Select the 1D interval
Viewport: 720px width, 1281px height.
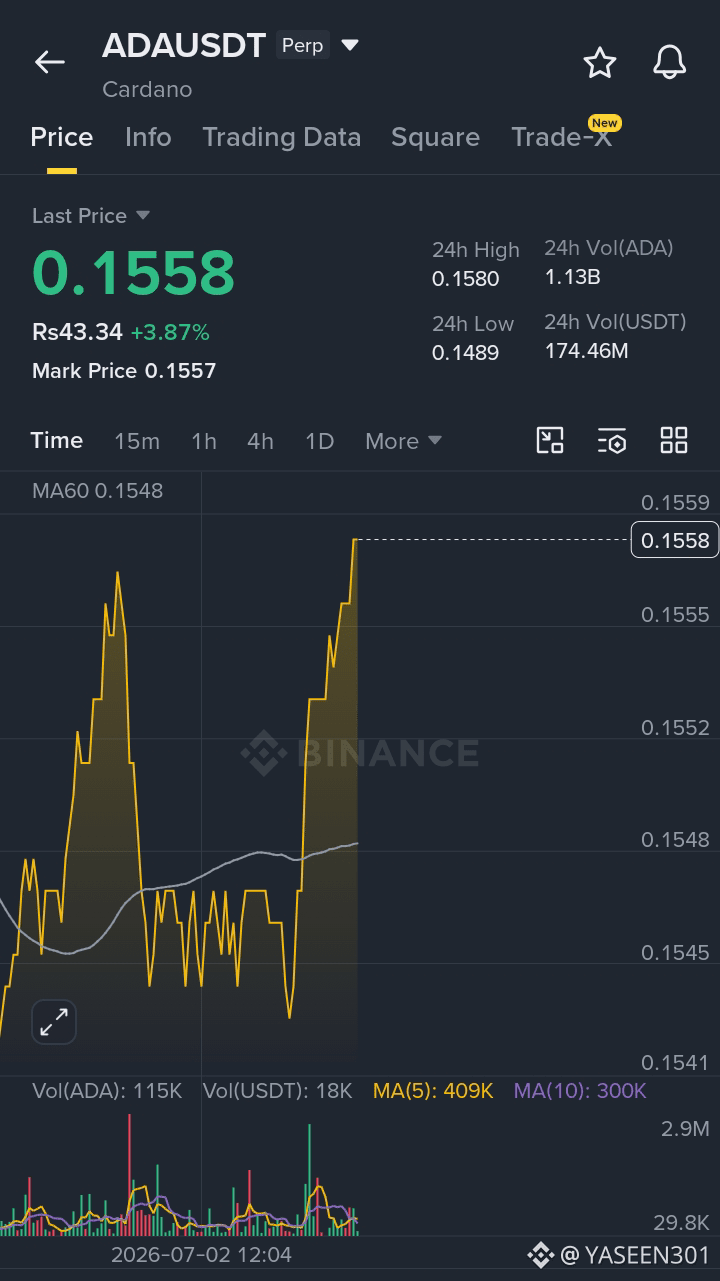click(x=320, y=441)
